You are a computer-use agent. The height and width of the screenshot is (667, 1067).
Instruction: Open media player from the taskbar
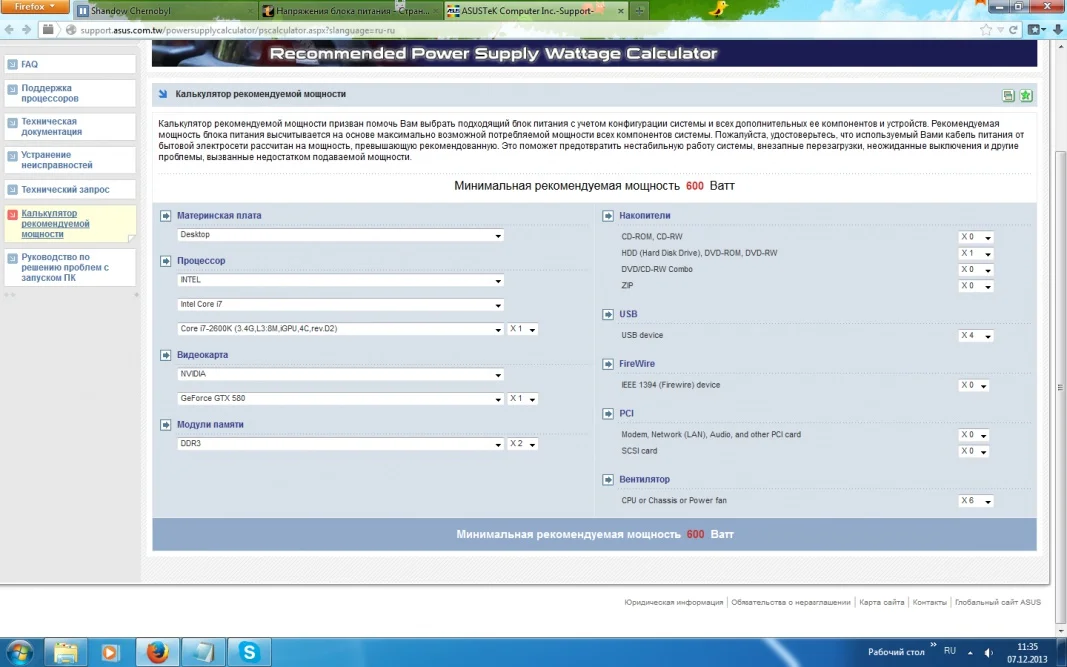[110, 652]
